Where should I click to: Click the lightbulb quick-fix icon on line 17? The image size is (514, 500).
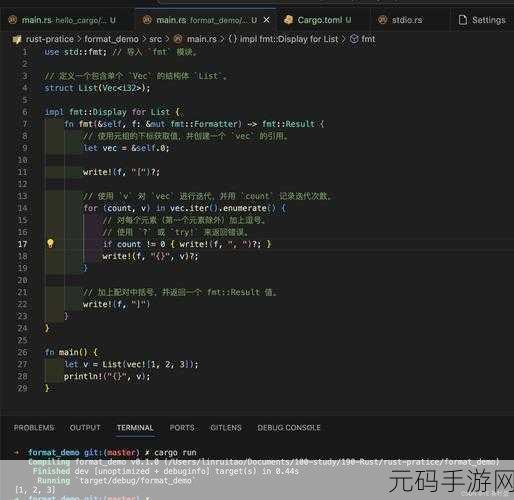pyautogui.click(x=50, y=243)
